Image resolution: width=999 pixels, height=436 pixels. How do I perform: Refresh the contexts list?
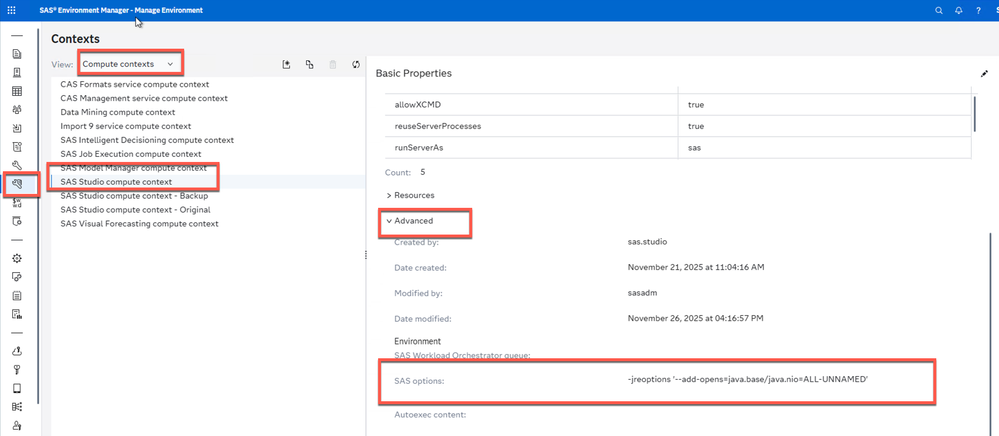coord(356,64)
